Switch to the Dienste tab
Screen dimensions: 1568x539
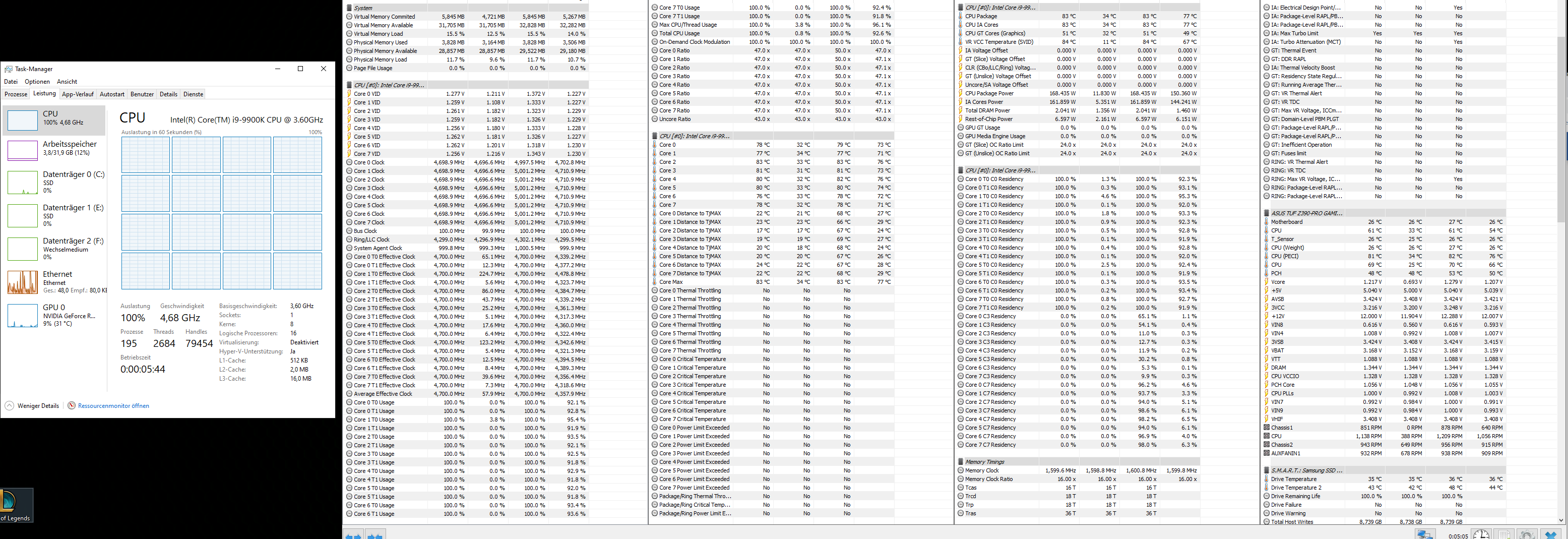click(x=194, y=94)
